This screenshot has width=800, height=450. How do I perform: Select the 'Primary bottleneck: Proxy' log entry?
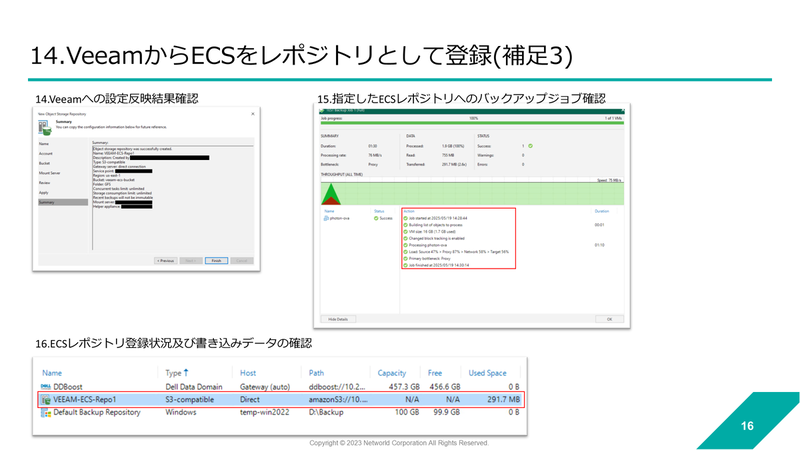pyautogui.click(x=430, y=259)
